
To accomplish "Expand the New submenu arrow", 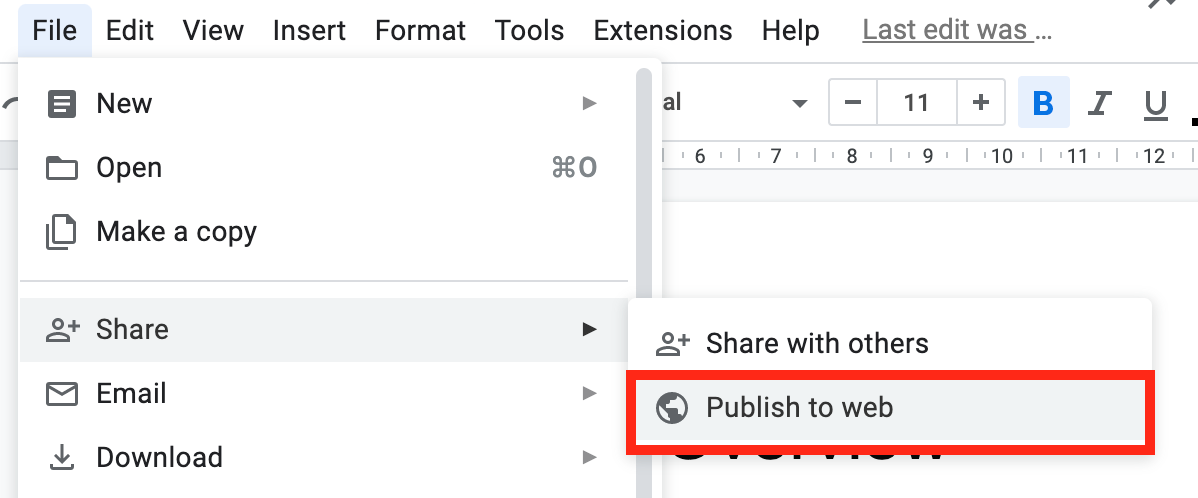I will [590, 104].
